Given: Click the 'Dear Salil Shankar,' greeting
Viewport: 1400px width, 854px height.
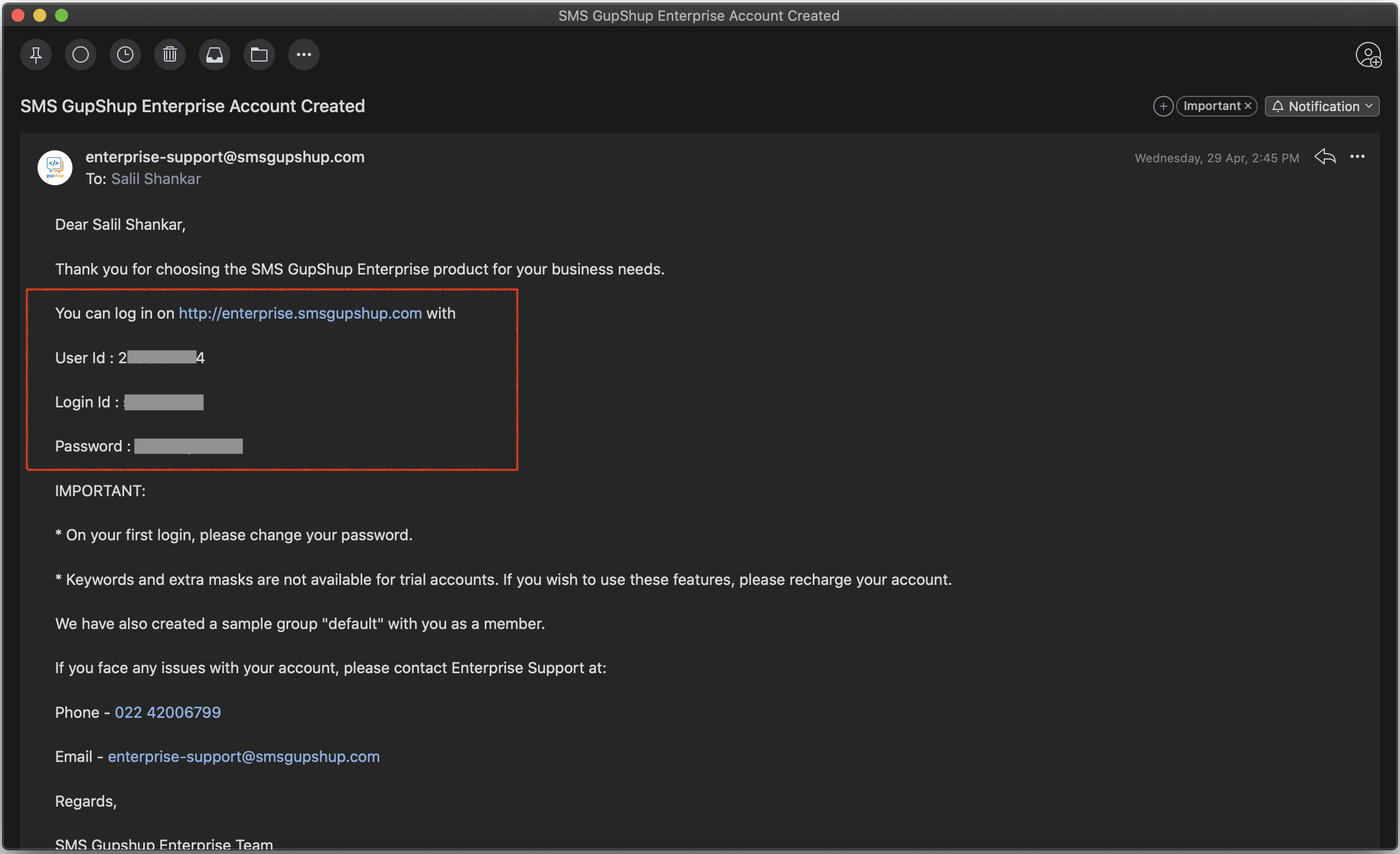Looking at the screenshot, I should [120, 225].
